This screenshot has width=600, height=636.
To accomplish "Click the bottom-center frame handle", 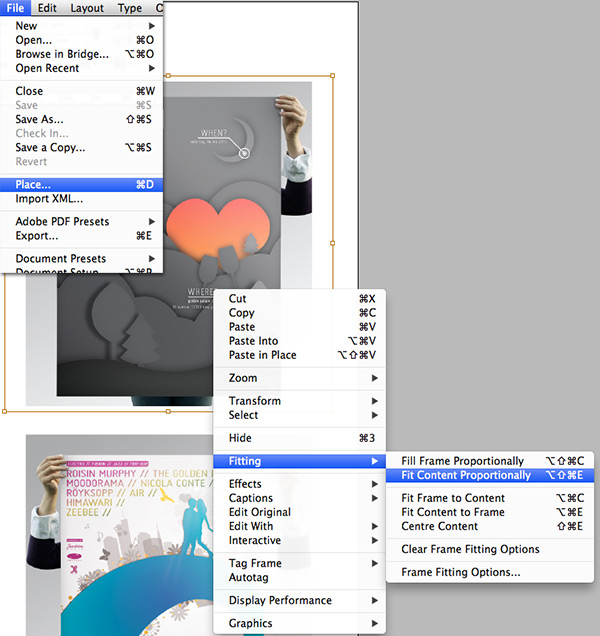I will pyautogui.click(x=168, y=411).
